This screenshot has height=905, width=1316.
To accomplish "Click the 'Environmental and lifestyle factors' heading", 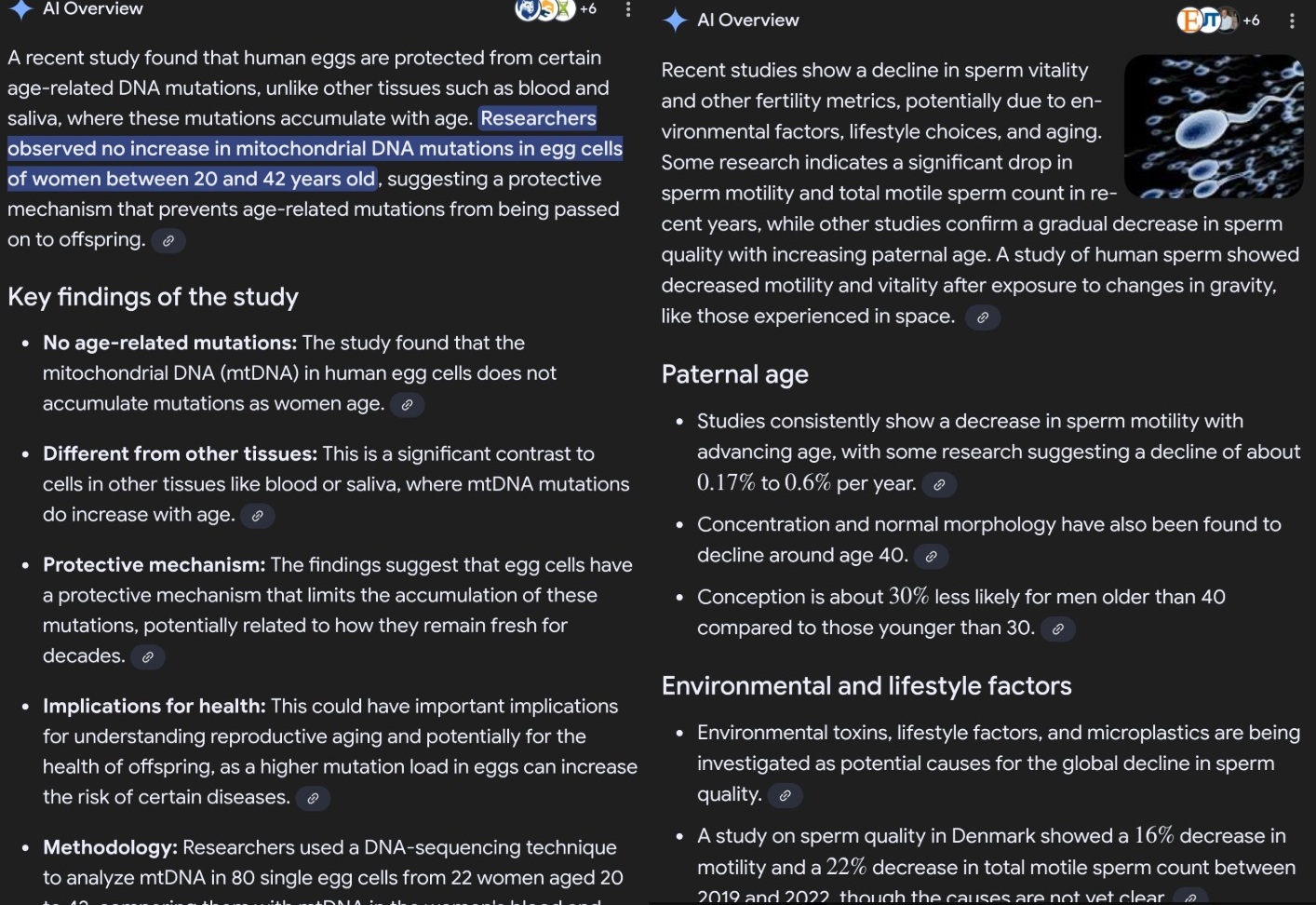I will pyautogui.click(x=866, y=686).
